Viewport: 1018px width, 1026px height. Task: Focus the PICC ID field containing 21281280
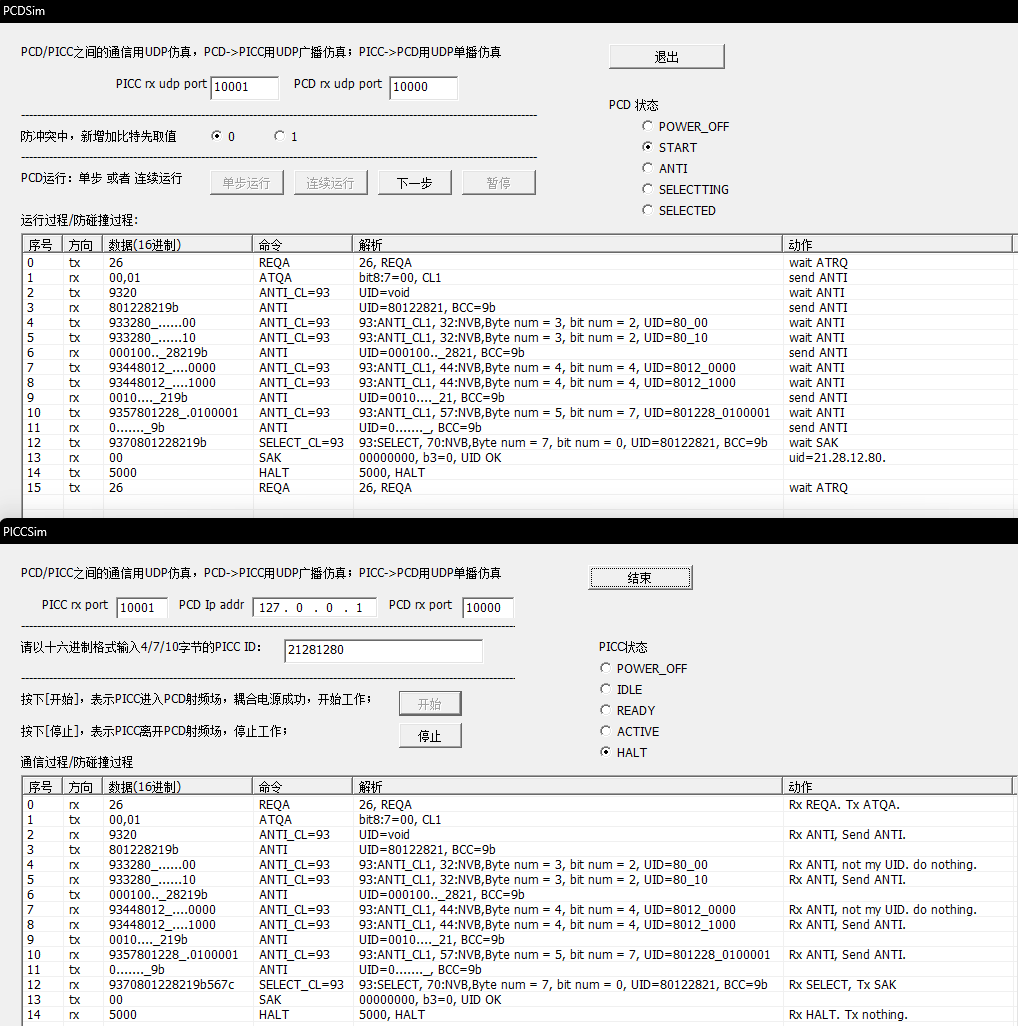tap(383, 650)
